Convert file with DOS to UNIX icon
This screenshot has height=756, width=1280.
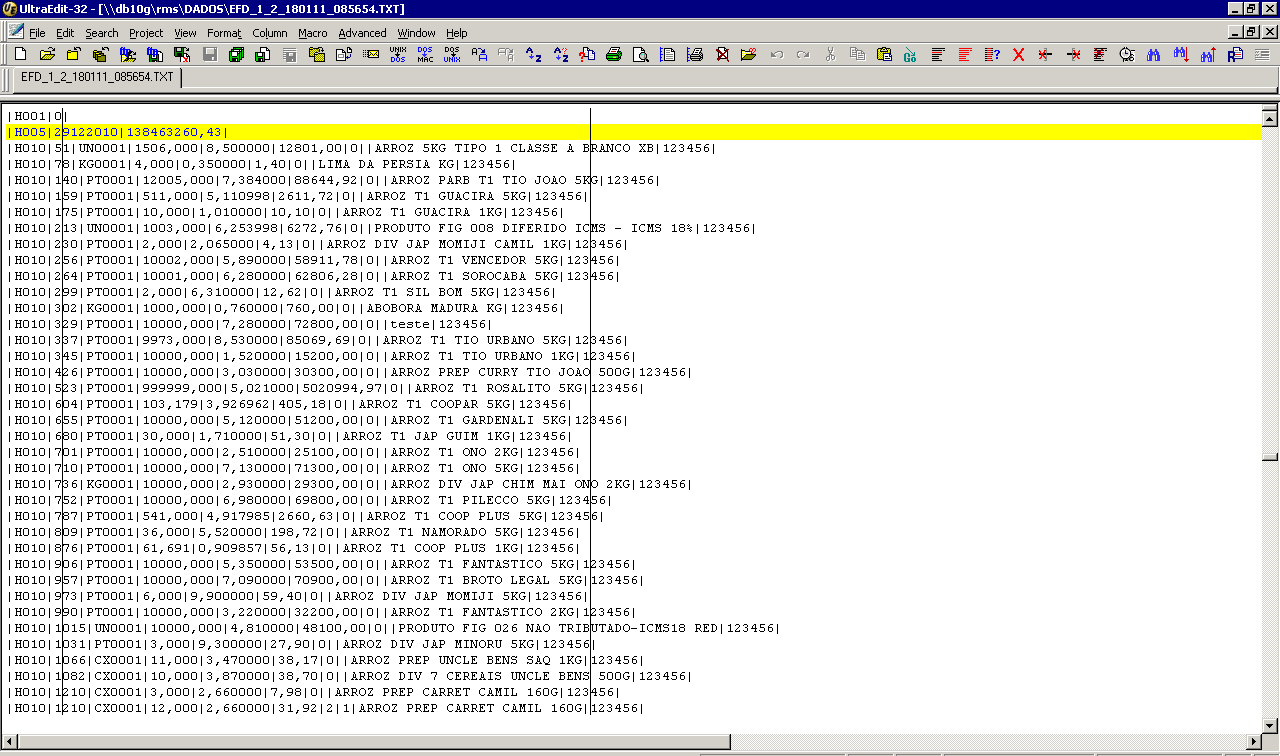(452, 54)
